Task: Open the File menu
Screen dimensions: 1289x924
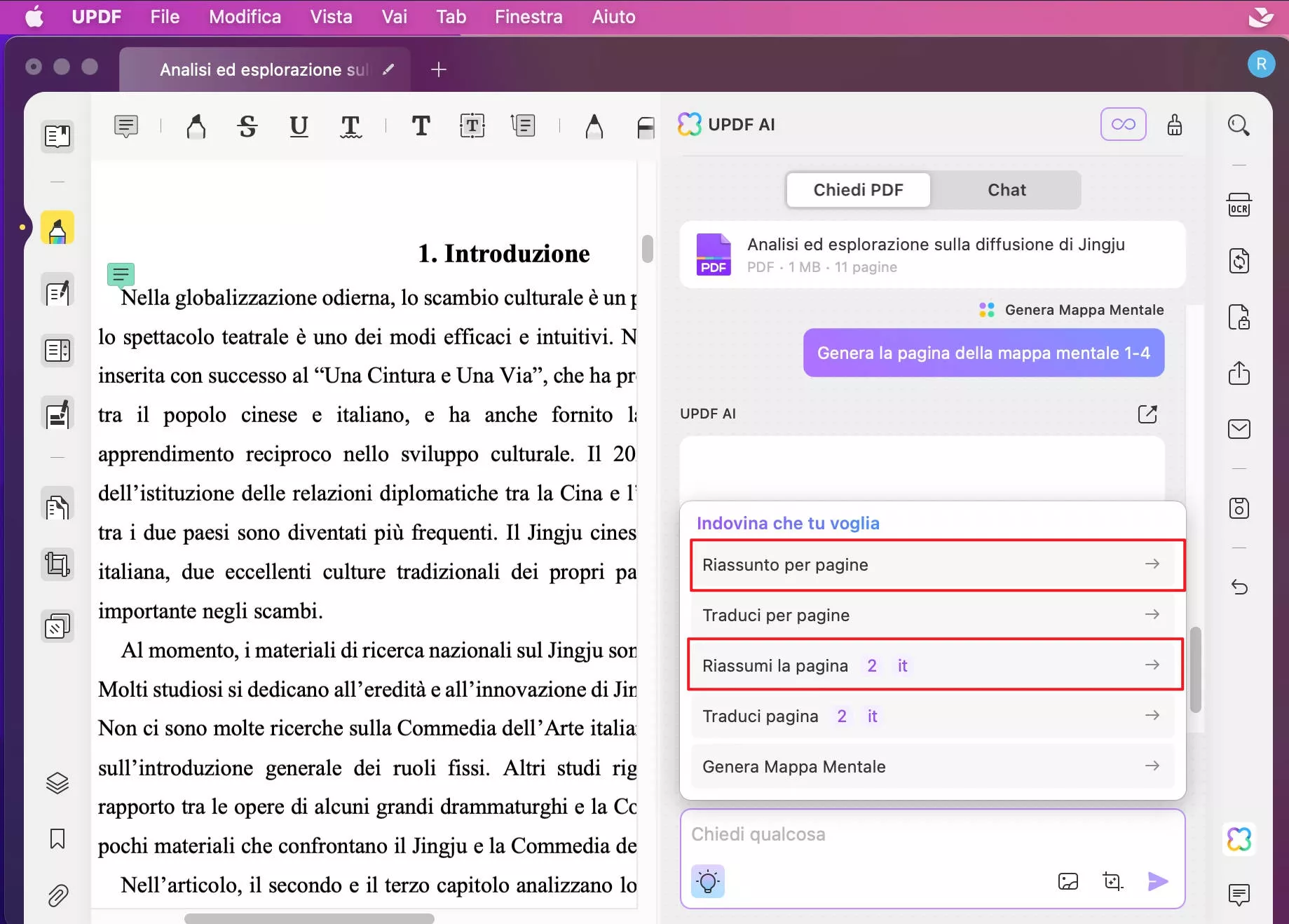Action: coord(165,17)
